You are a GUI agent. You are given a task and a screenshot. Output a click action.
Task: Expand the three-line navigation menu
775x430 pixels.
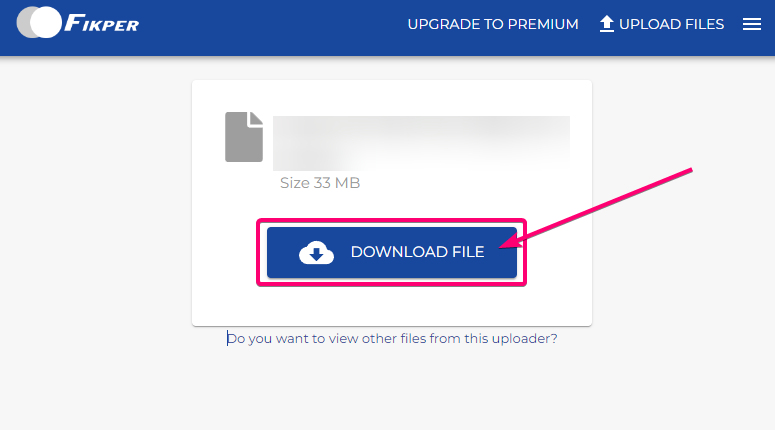click(x=751, y=24)
